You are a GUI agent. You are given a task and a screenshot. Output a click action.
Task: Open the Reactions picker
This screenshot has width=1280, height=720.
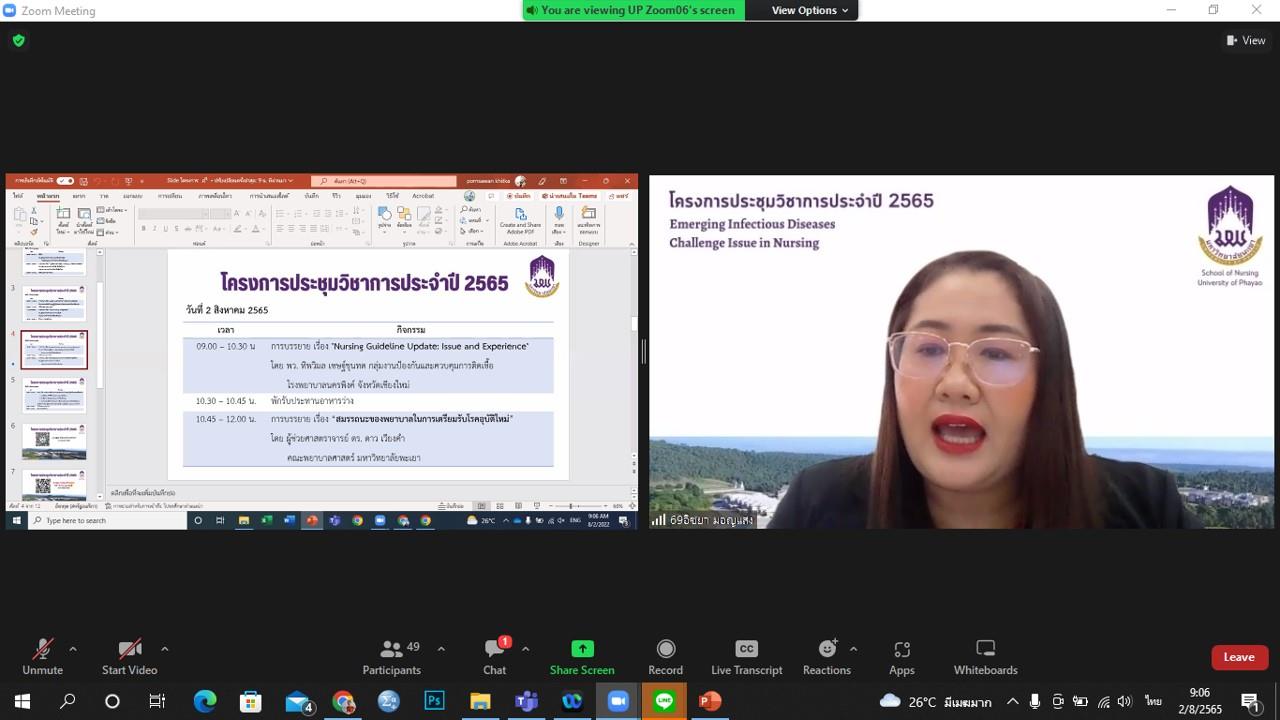(827, 657)
